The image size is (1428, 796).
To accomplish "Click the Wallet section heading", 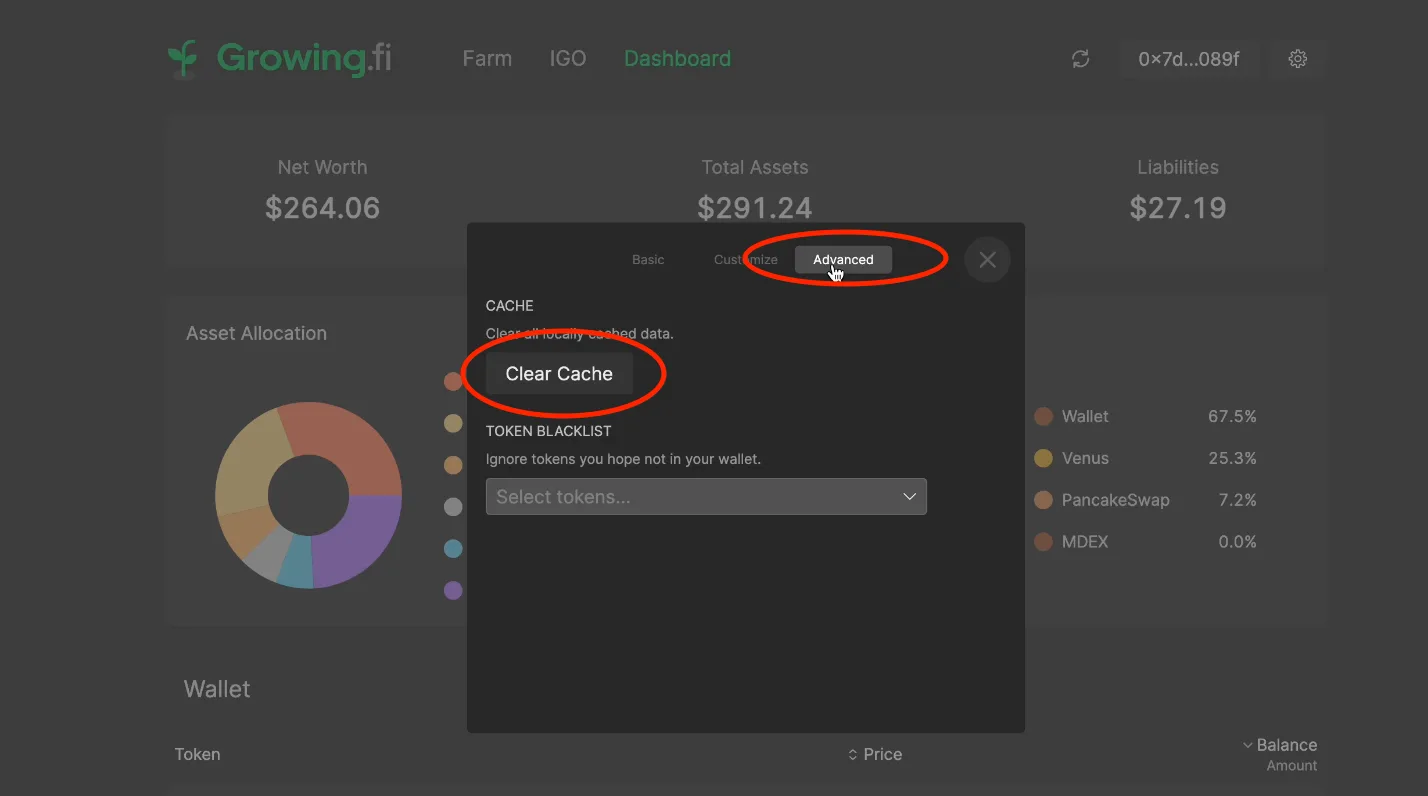I will click(x=217, y=689).
